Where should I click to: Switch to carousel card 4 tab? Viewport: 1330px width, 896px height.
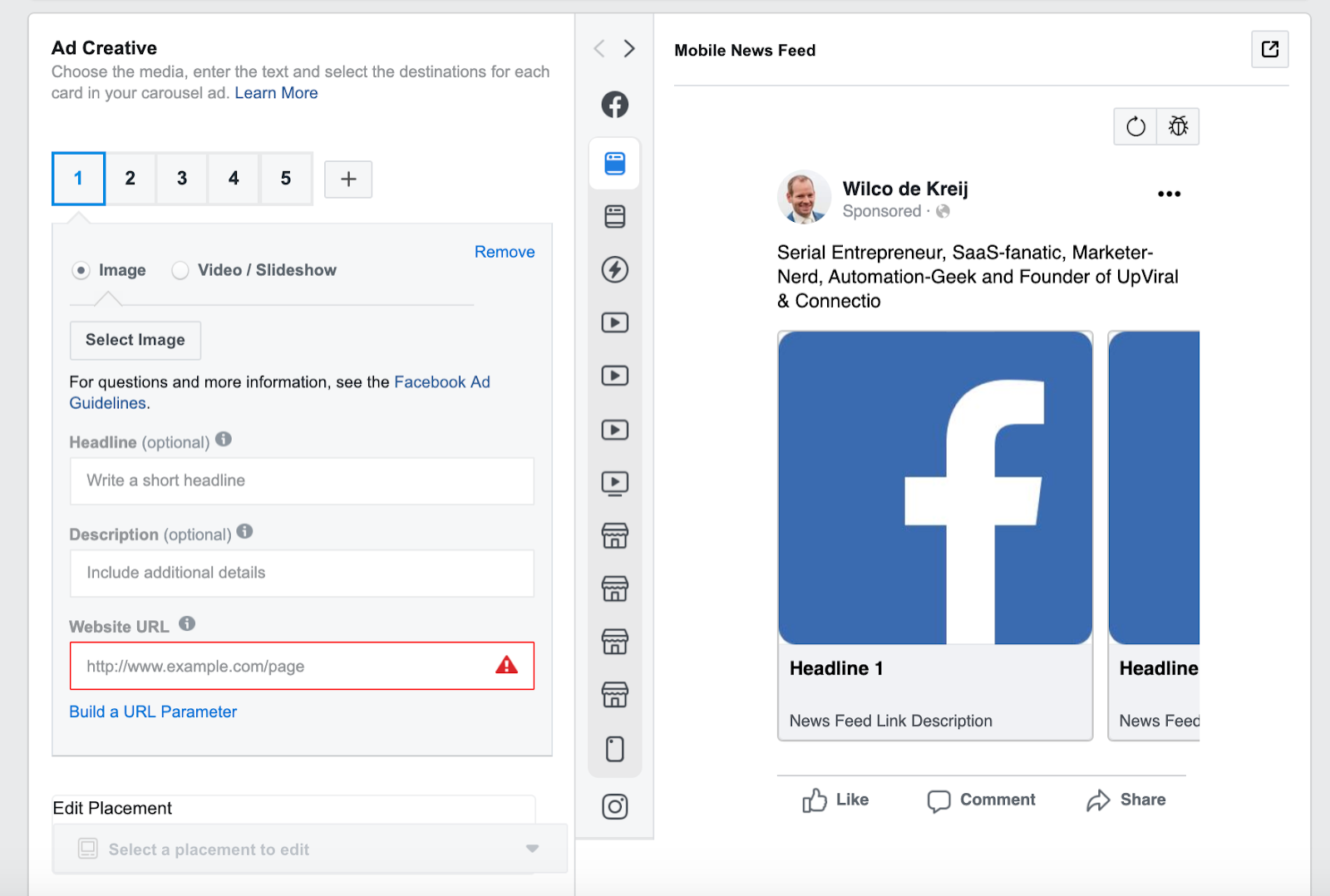[x=234, y=178]
